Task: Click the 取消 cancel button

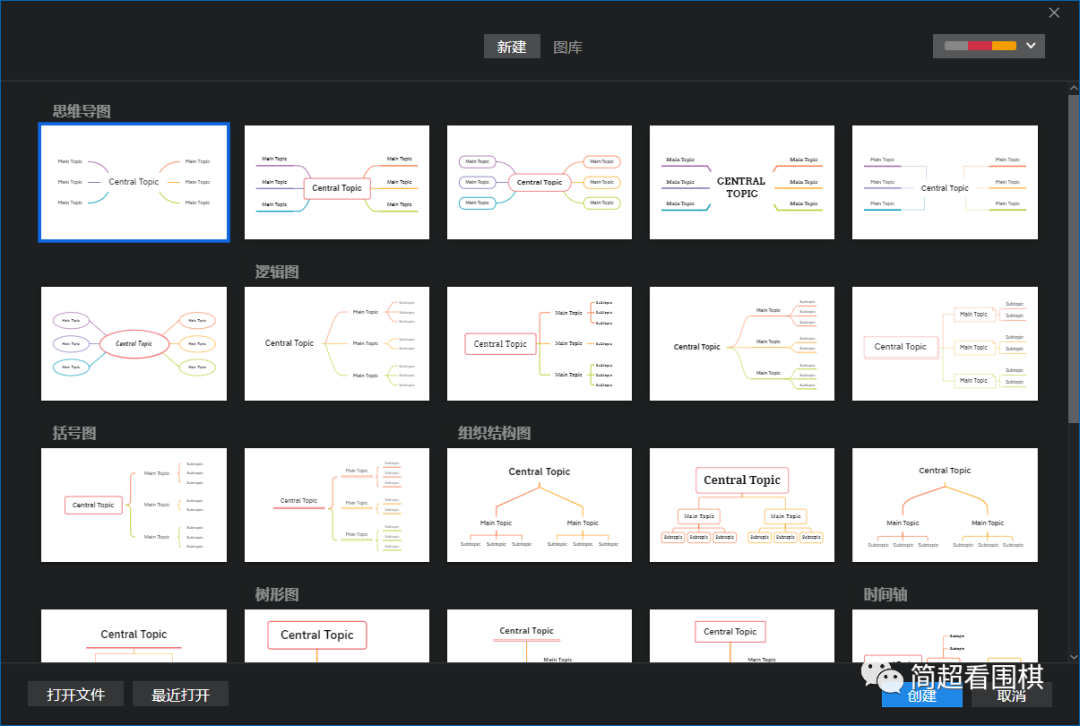Action: [1011, 695]
